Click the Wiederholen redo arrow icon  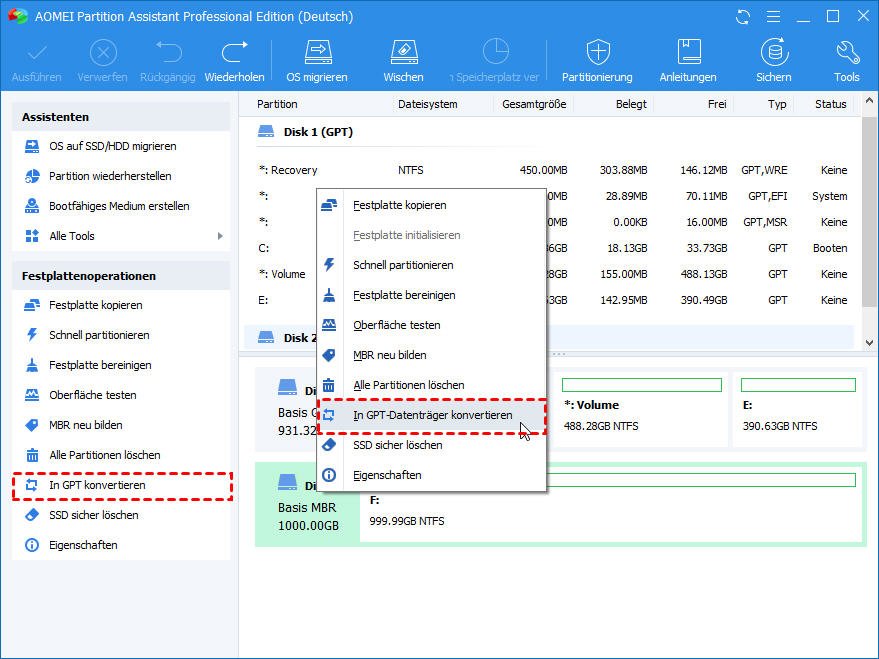coord(234,52)
